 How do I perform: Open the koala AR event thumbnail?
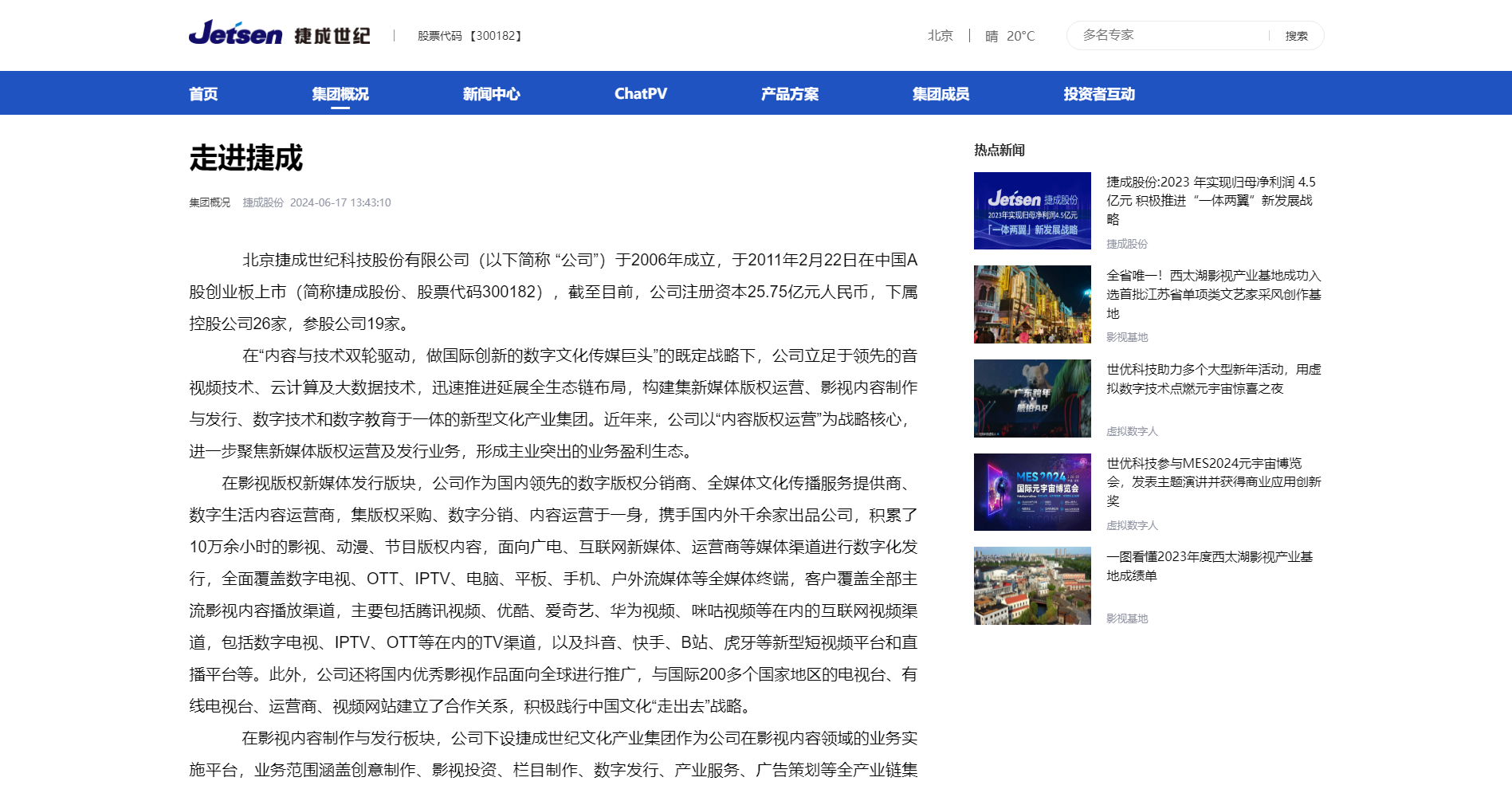point(1032,398)
